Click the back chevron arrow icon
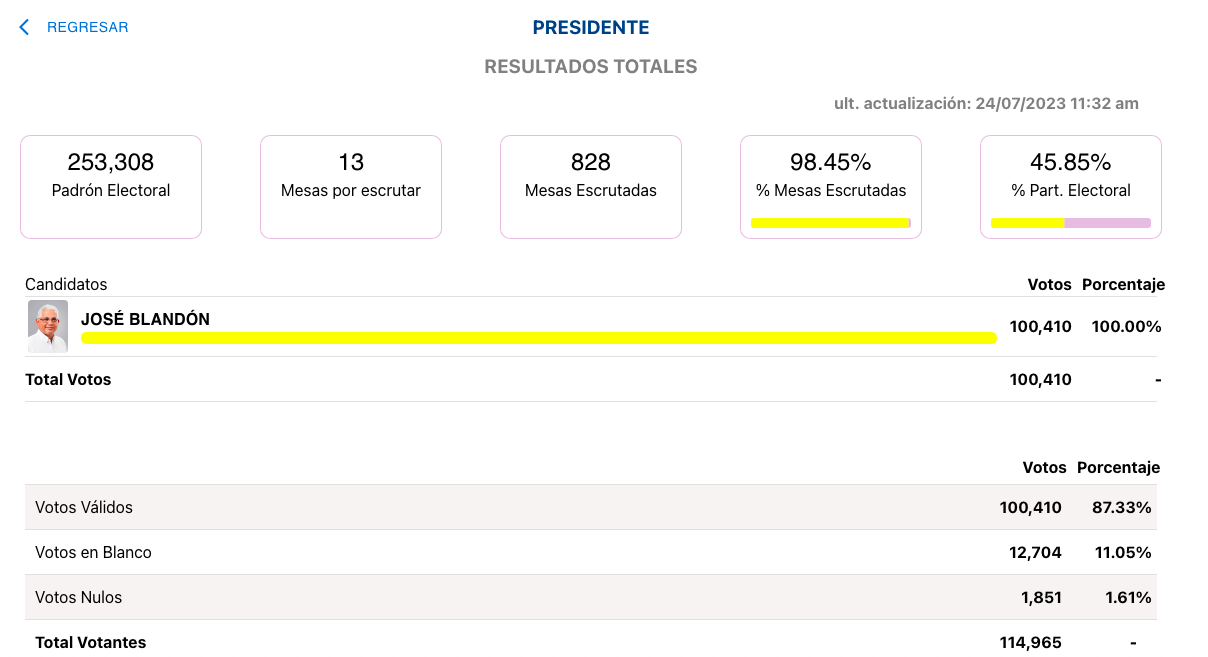Image resolution: width=1208 pixels, height=657 pixels. (x=24, y=27)
